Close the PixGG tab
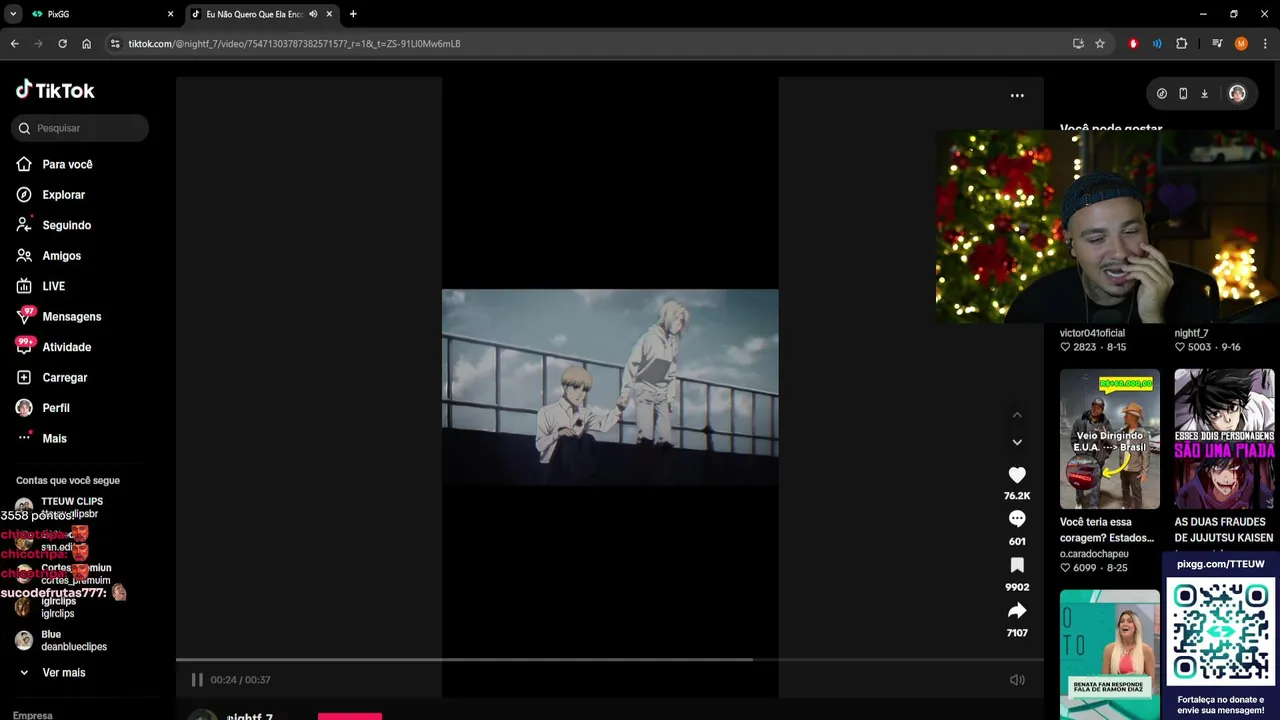 pos(170,14)
